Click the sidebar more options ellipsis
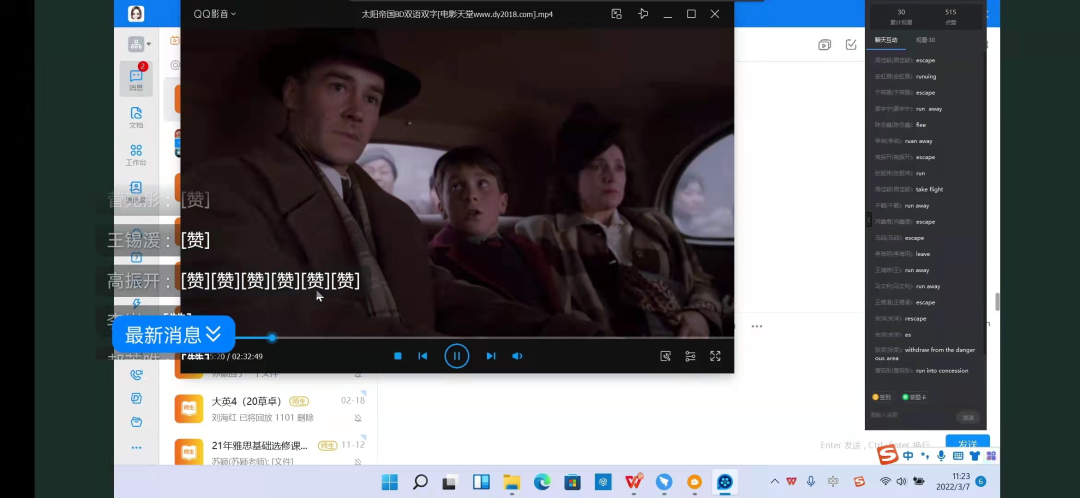 pos(136,448)
